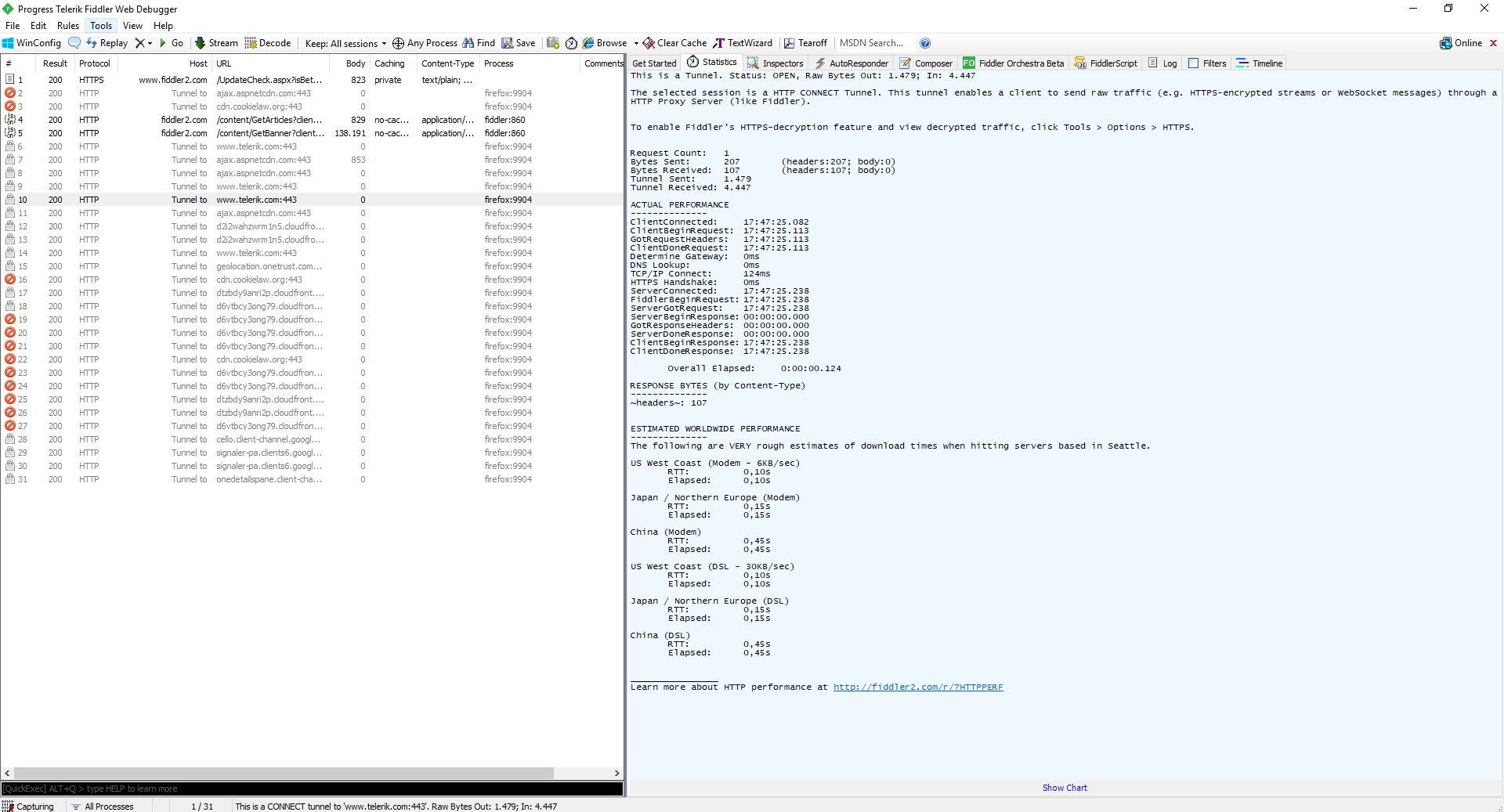Viewport: 1504px width, 812px height.
Task: Switch to the Log tab
Action: pos(1162,63)
